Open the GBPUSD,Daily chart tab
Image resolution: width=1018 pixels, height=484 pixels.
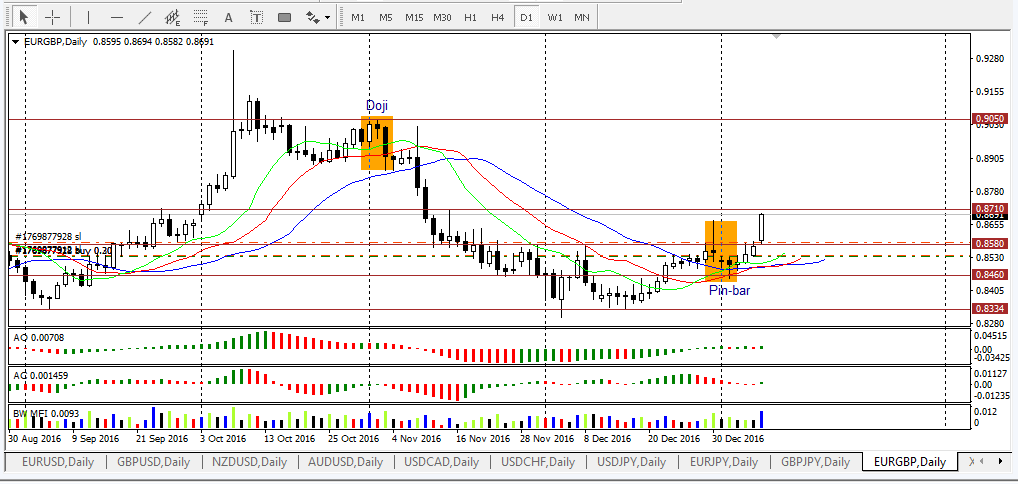[x=153, y=462]
